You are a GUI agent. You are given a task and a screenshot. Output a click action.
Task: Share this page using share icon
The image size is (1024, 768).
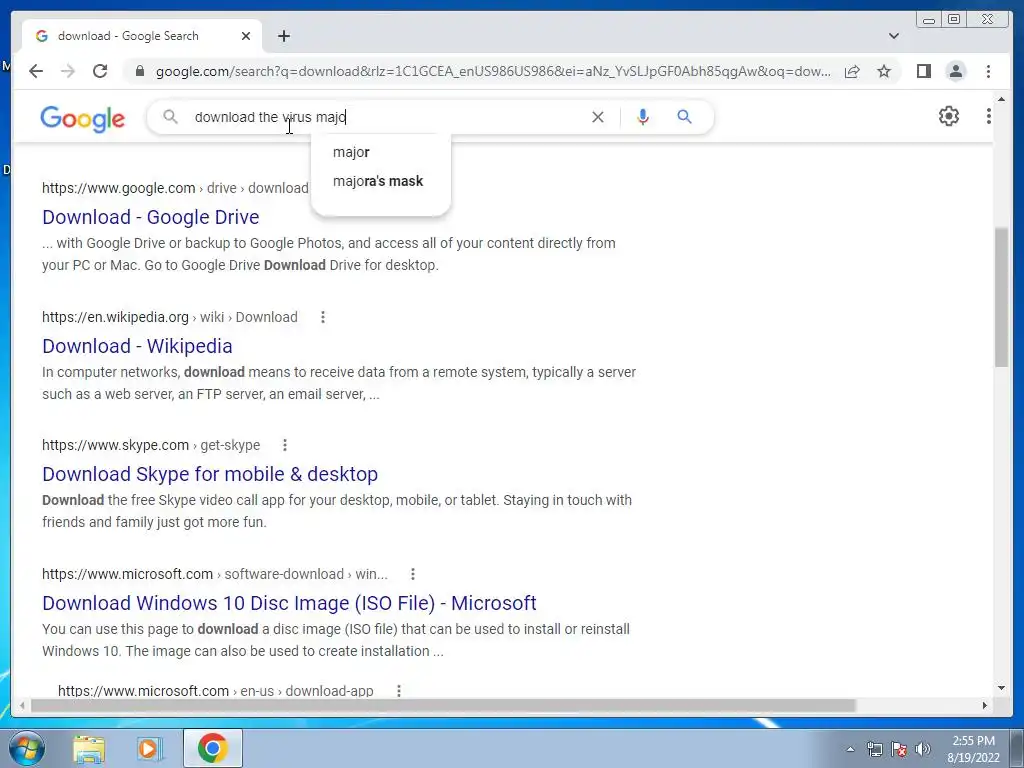tap(852, 71)
